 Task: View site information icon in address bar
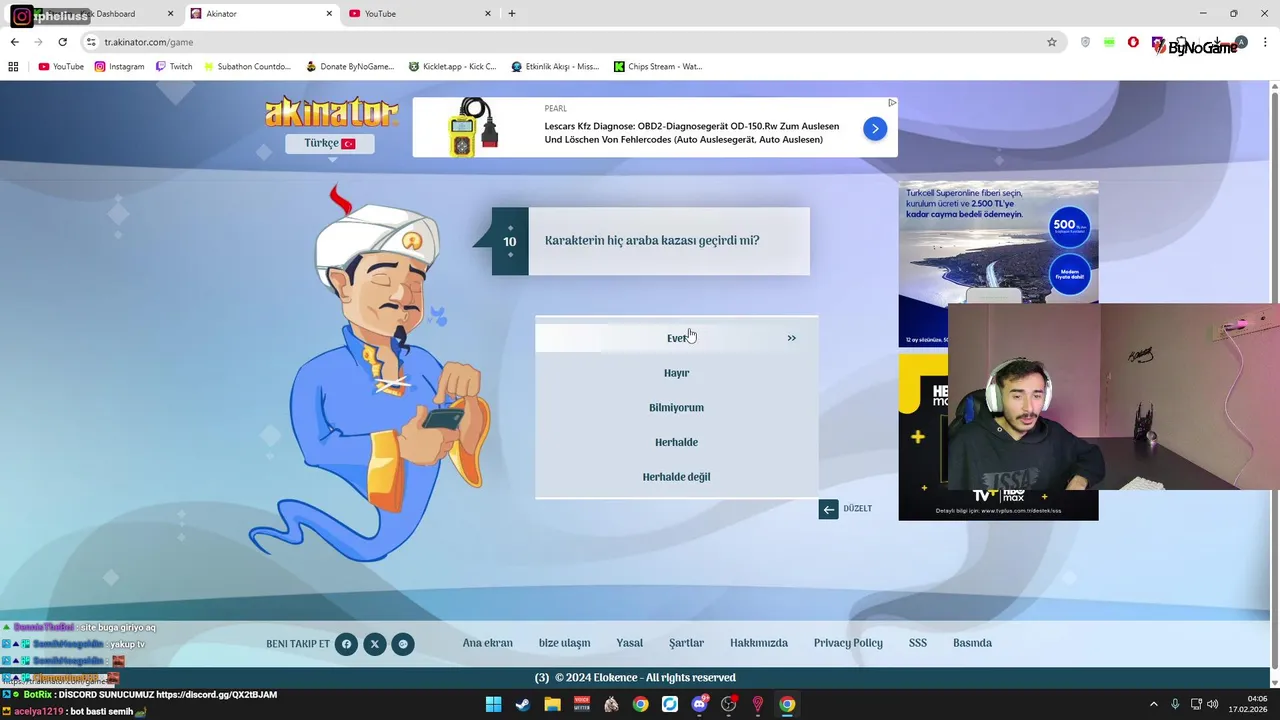(x=91, y=42)
